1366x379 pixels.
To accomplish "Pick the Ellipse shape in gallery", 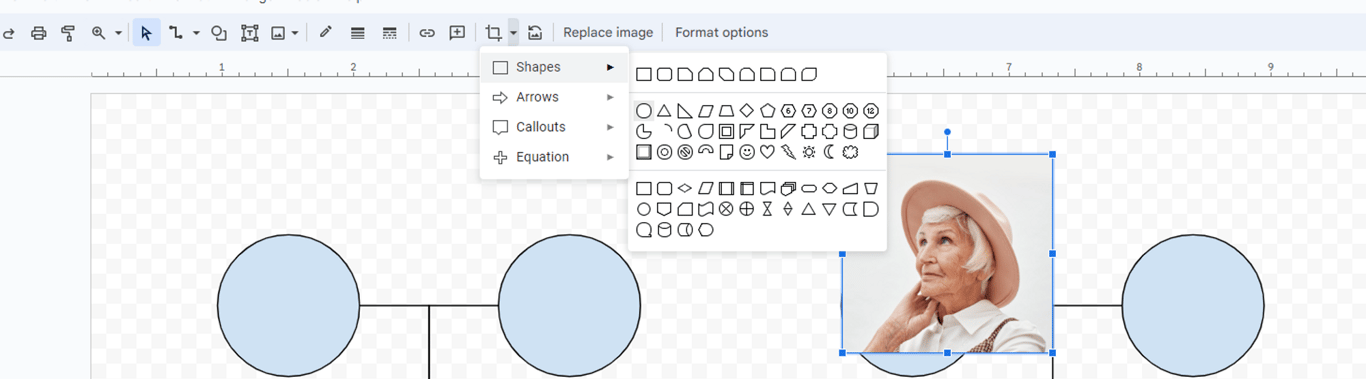I will 644,111.
